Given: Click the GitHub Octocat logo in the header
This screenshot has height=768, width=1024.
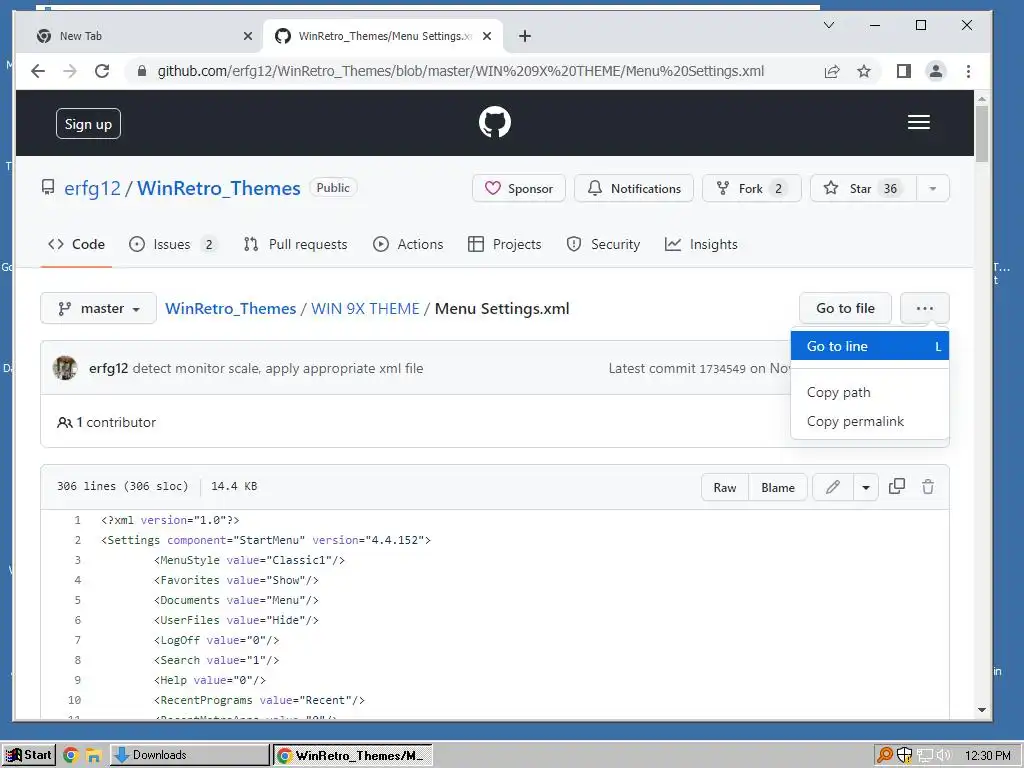Looking at the screenshot, I should pyautogui.click(x=494, y=122).
